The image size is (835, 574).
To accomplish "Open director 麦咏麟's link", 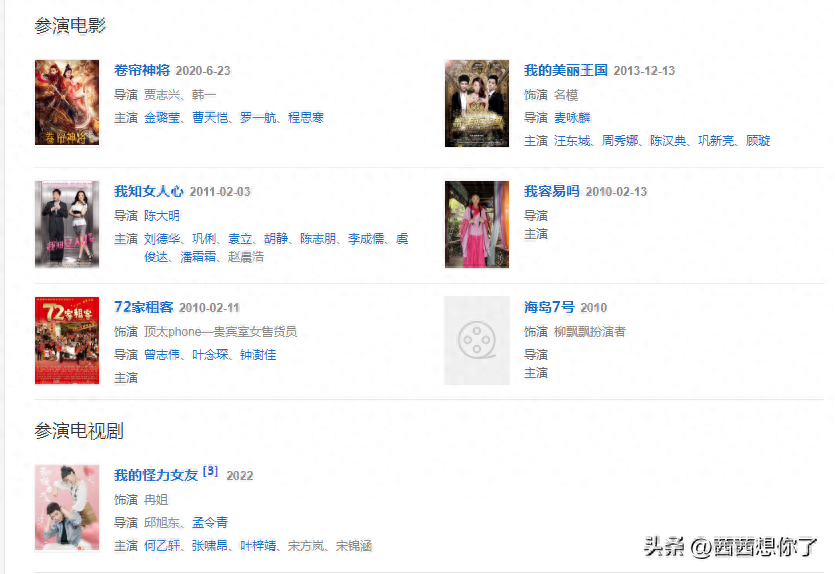I will tap(572, 118).
